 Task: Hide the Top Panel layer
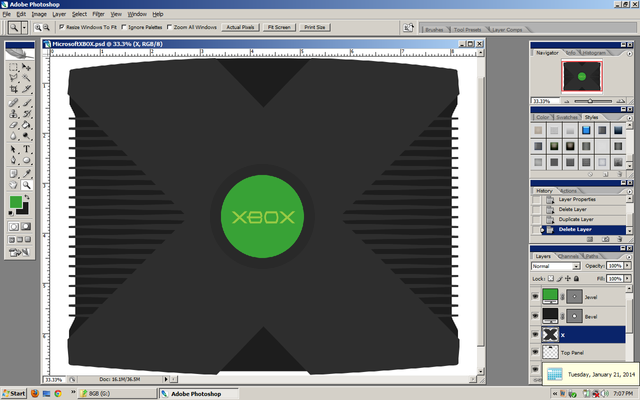point(535,352)
